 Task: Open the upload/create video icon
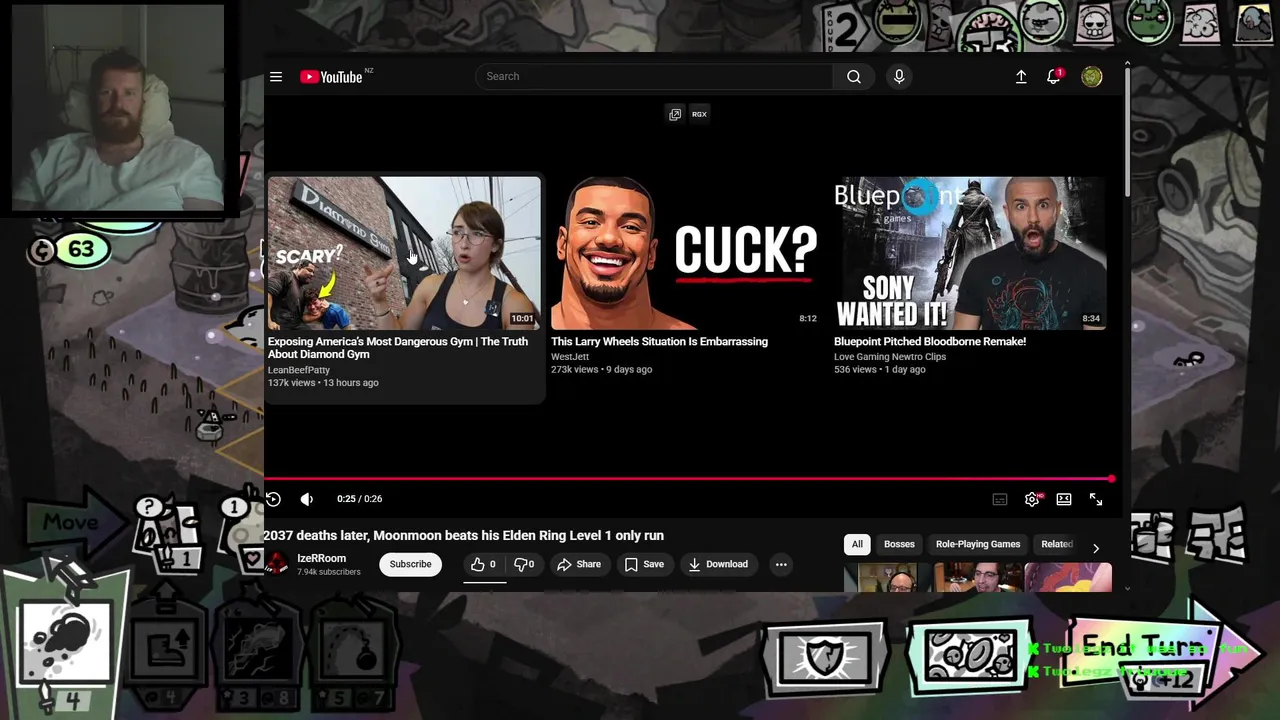tap(1021, 77)
